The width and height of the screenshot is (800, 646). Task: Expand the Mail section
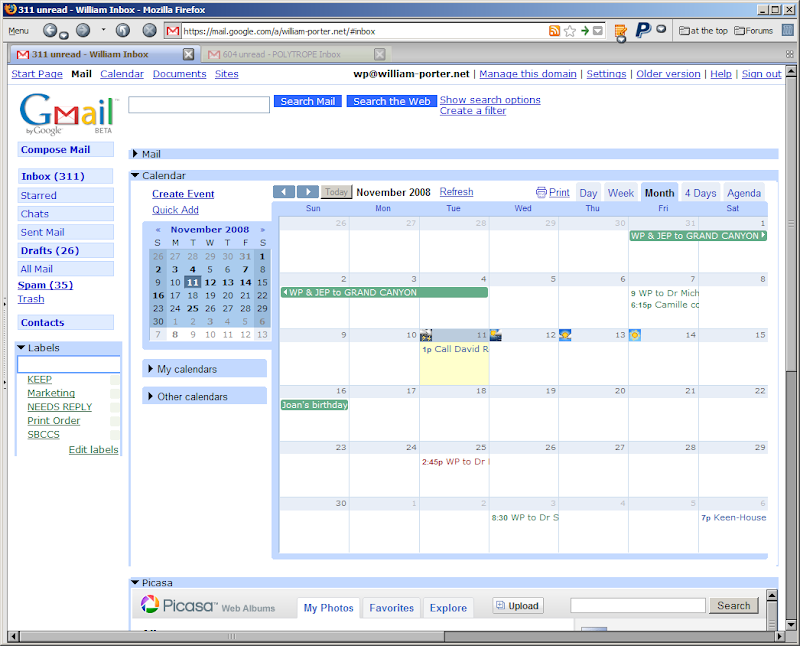135,154
